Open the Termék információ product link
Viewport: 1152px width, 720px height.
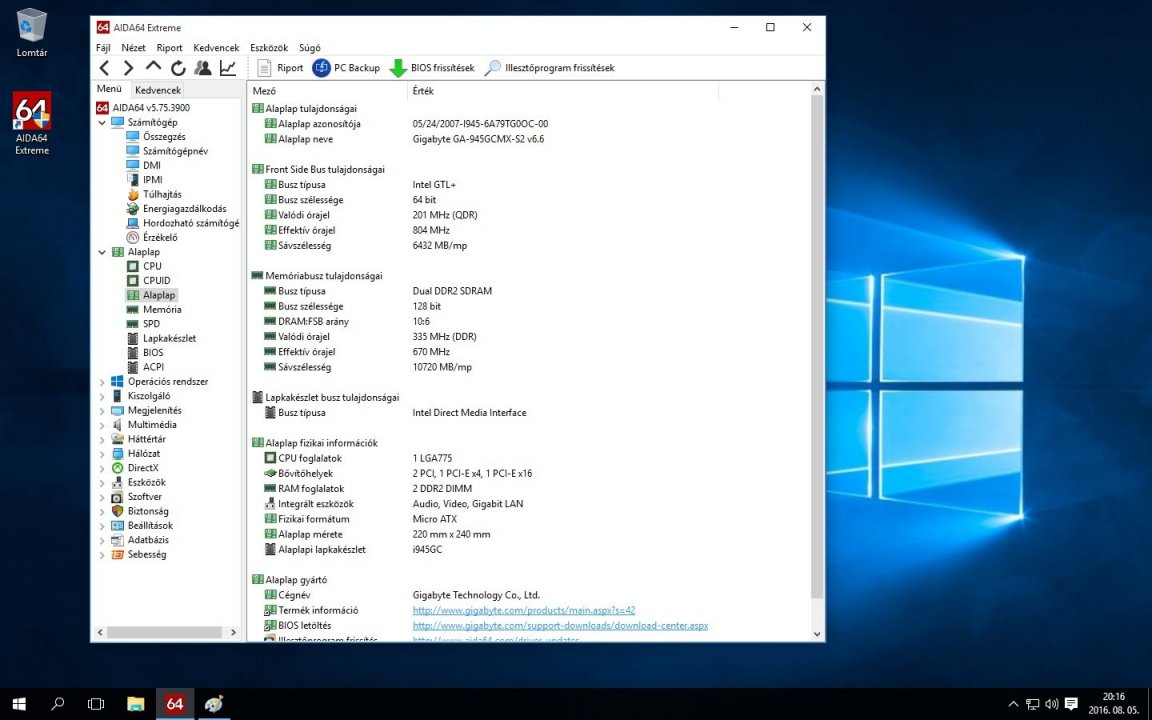523,610
